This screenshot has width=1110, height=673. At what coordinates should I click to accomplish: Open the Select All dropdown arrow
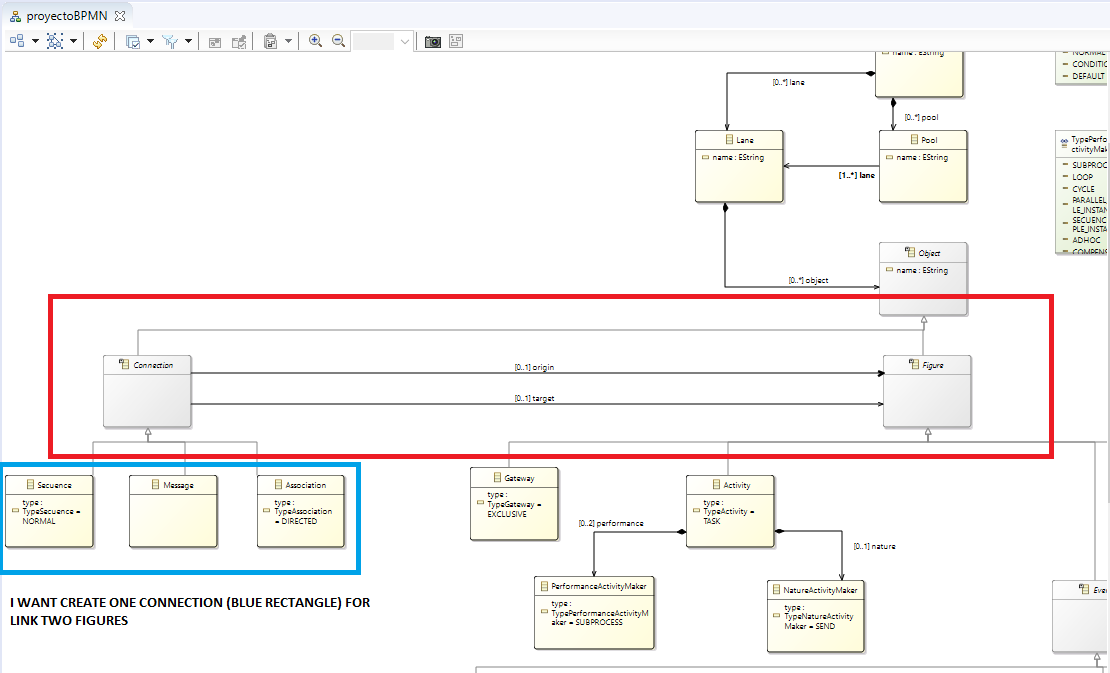click(x=73, y=42)
